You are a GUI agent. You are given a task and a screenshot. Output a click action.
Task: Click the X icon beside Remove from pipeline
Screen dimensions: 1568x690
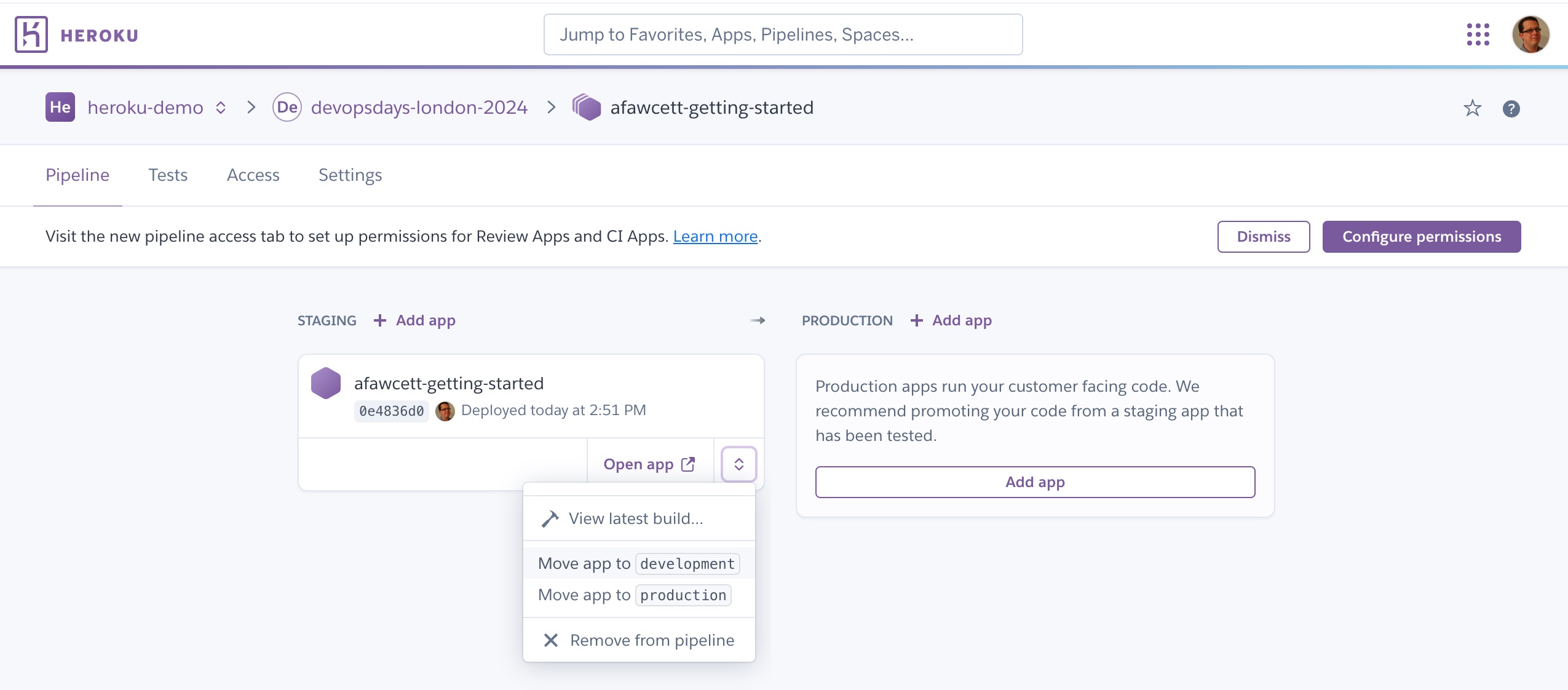pyautogui.click(x=551, y=640)
